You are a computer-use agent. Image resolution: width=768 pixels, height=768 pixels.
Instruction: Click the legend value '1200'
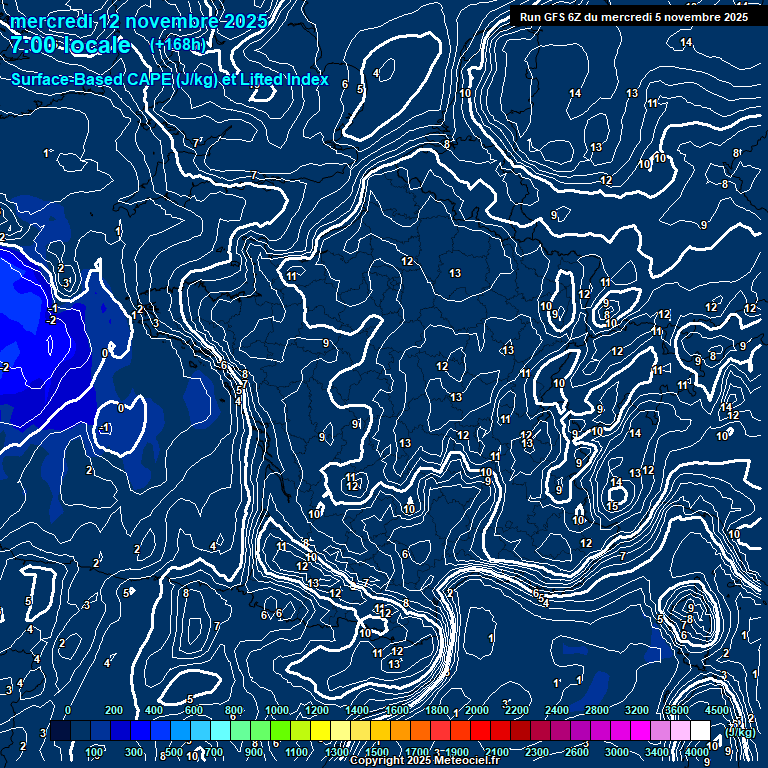[317, 710]
